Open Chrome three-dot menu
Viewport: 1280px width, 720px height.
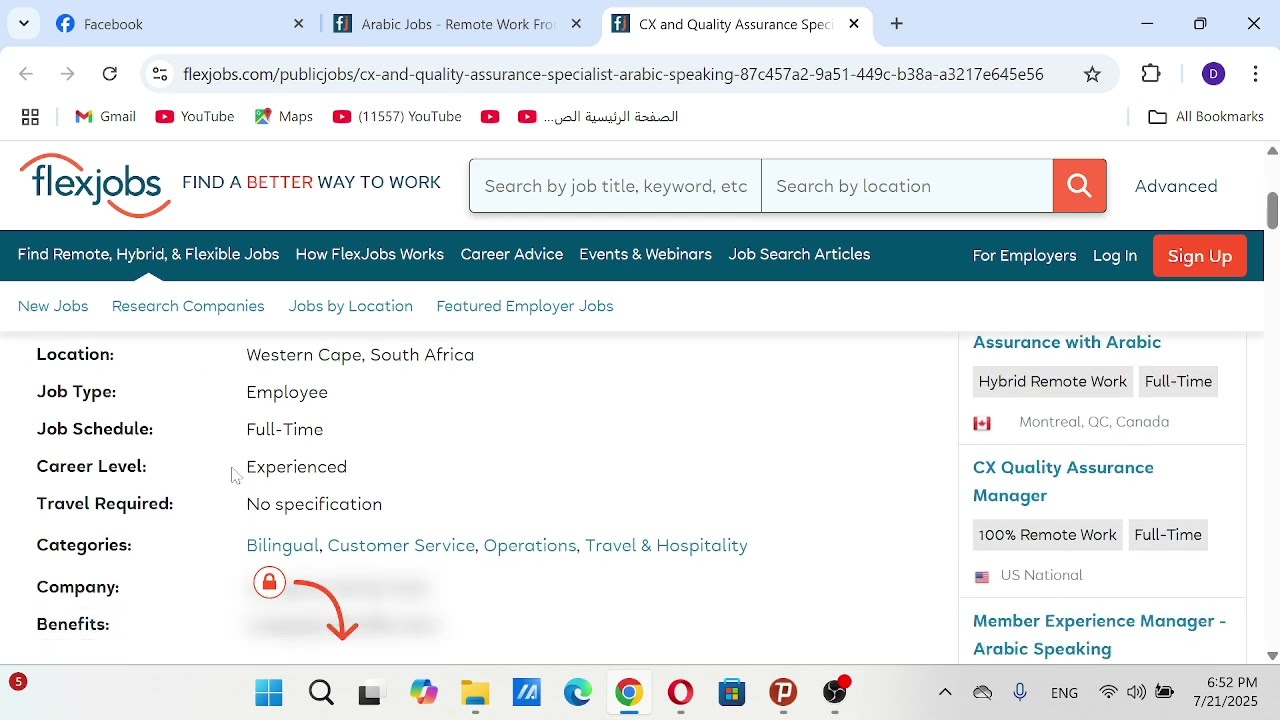(x=1256, y=74)
